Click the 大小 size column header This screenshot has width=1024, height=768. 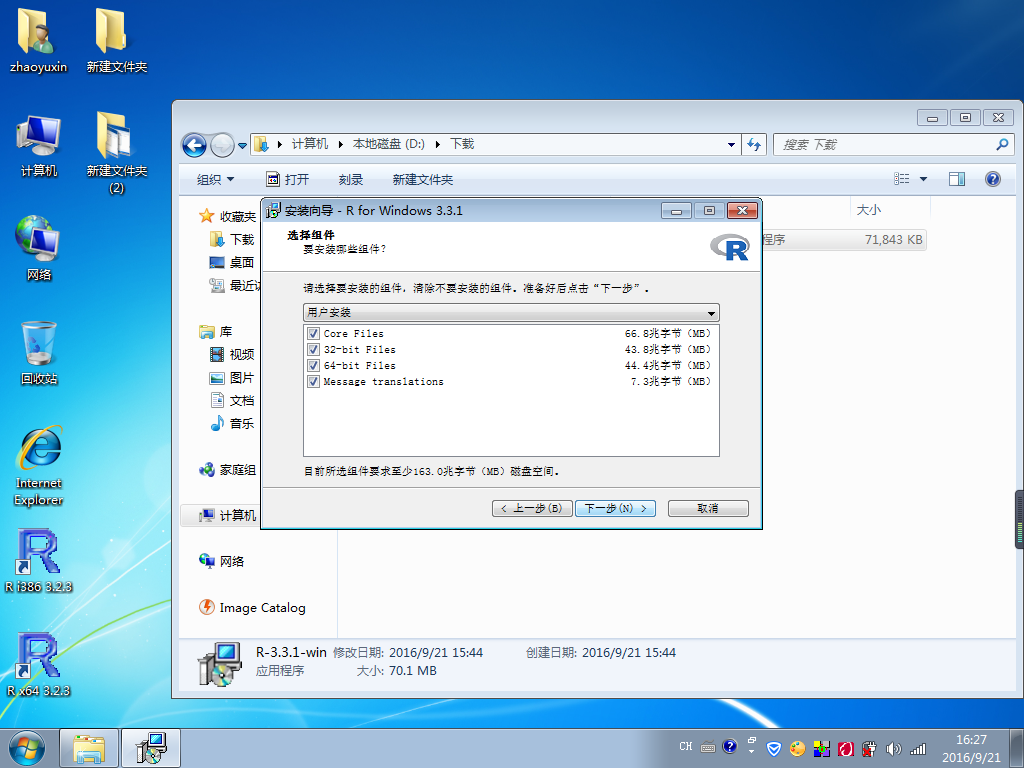coord(891,210)
